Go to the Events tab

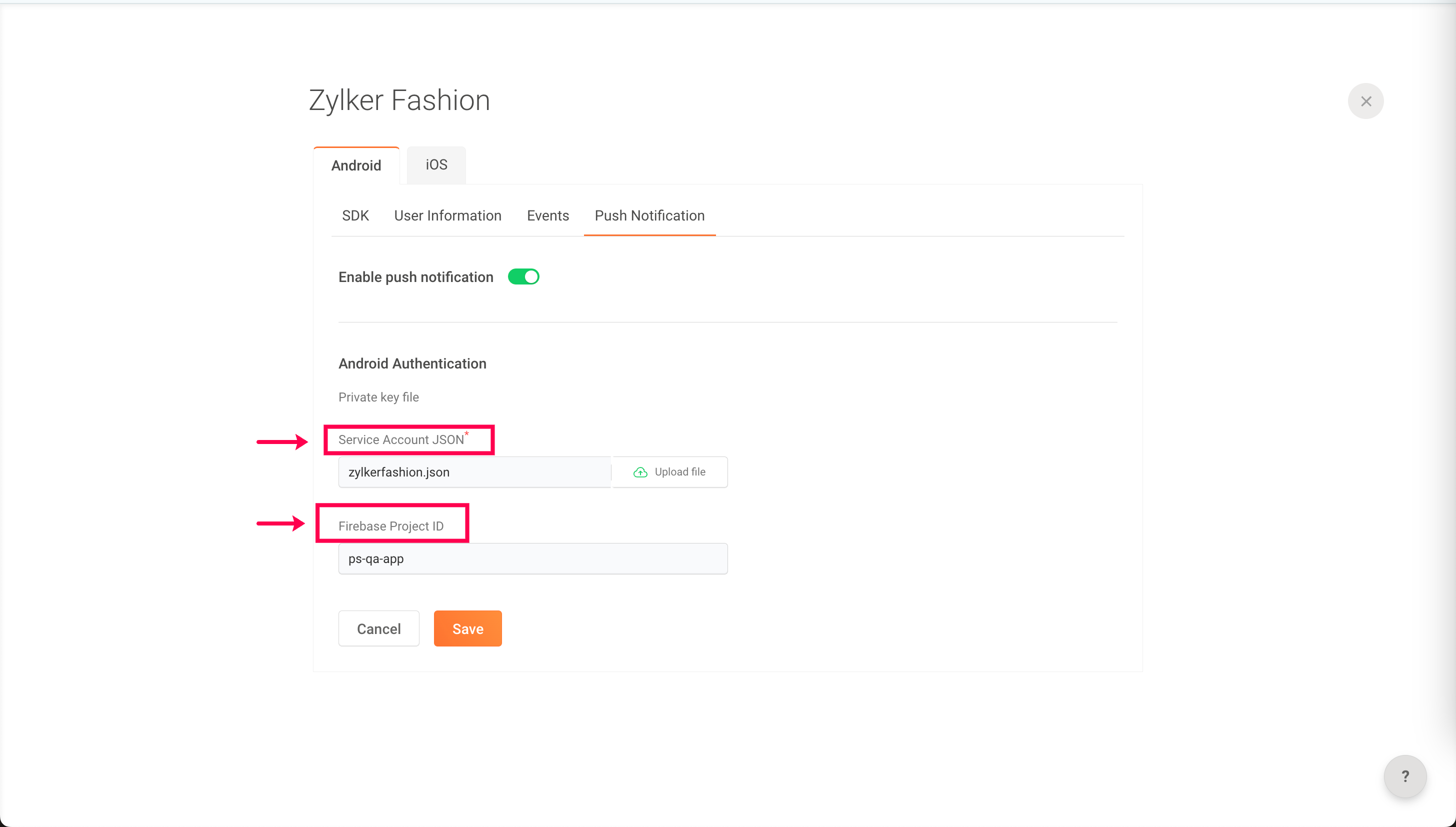pyautogui.click(x=547, y=216)
